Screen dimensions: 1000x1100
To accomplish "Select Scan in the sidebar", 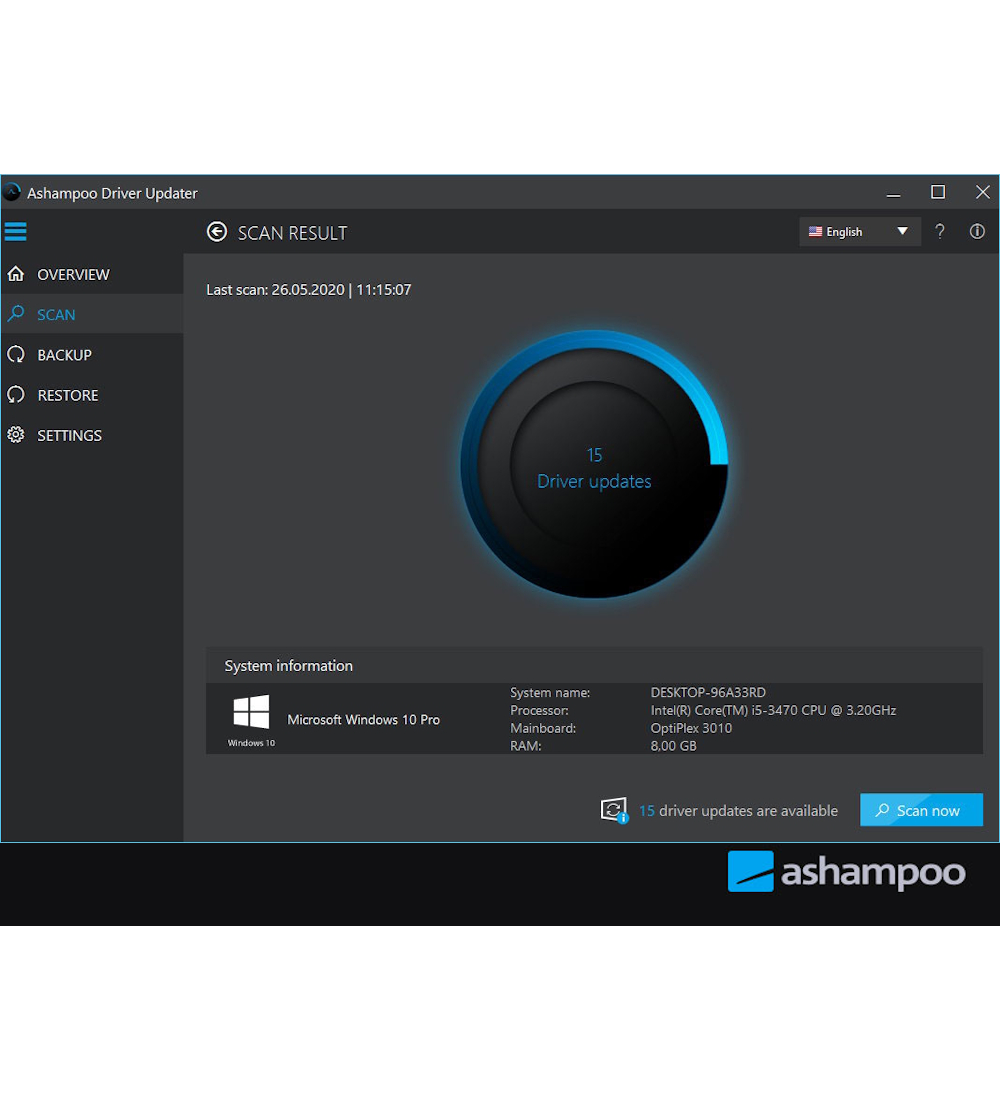I will (x=56, y=314).
